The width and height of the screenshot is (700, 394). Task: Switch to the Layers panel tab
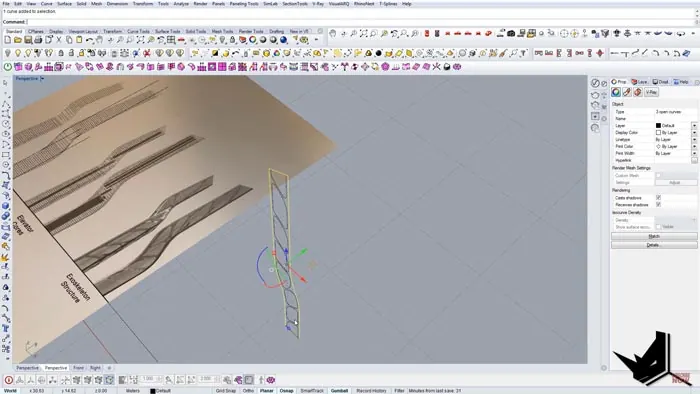click(640, 82)
